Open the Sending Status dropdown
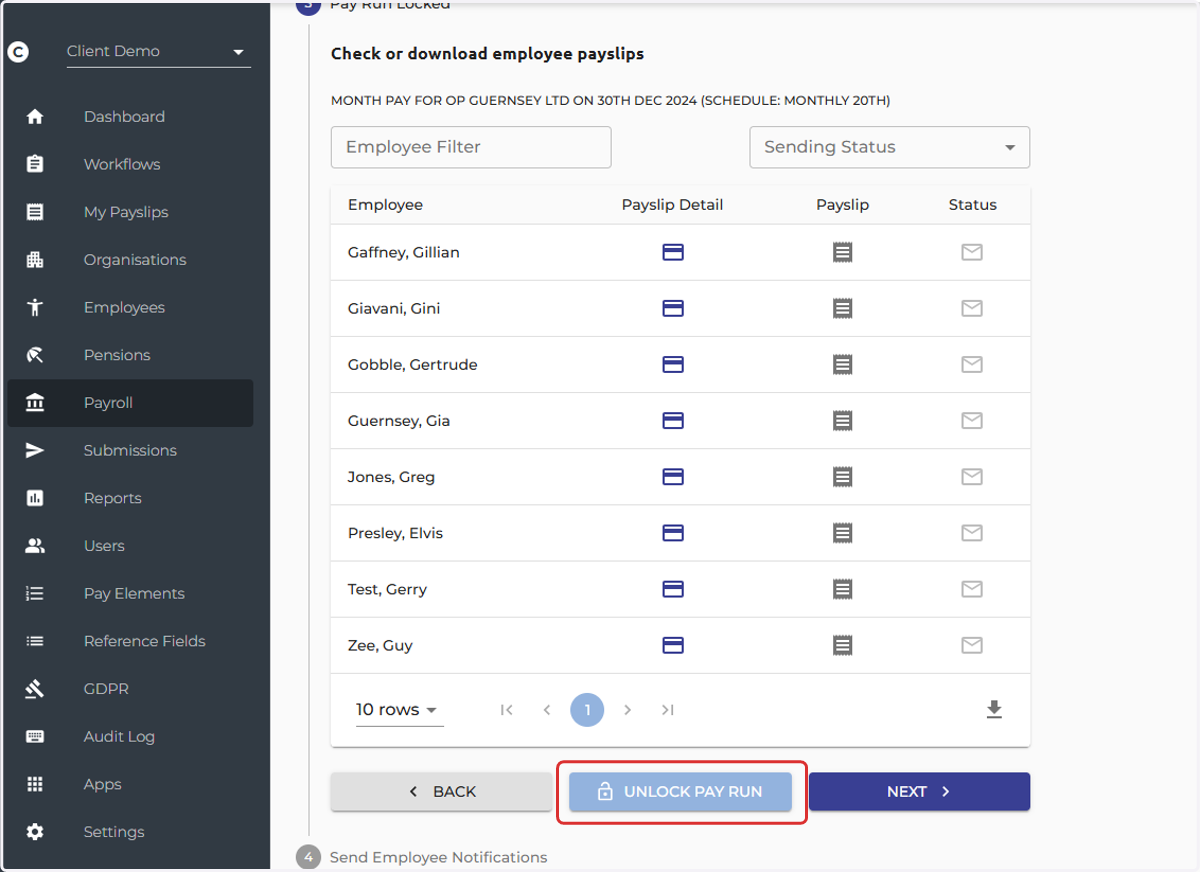The height and width of the screenshot is (872, 1200). click(x=890, y=147)
